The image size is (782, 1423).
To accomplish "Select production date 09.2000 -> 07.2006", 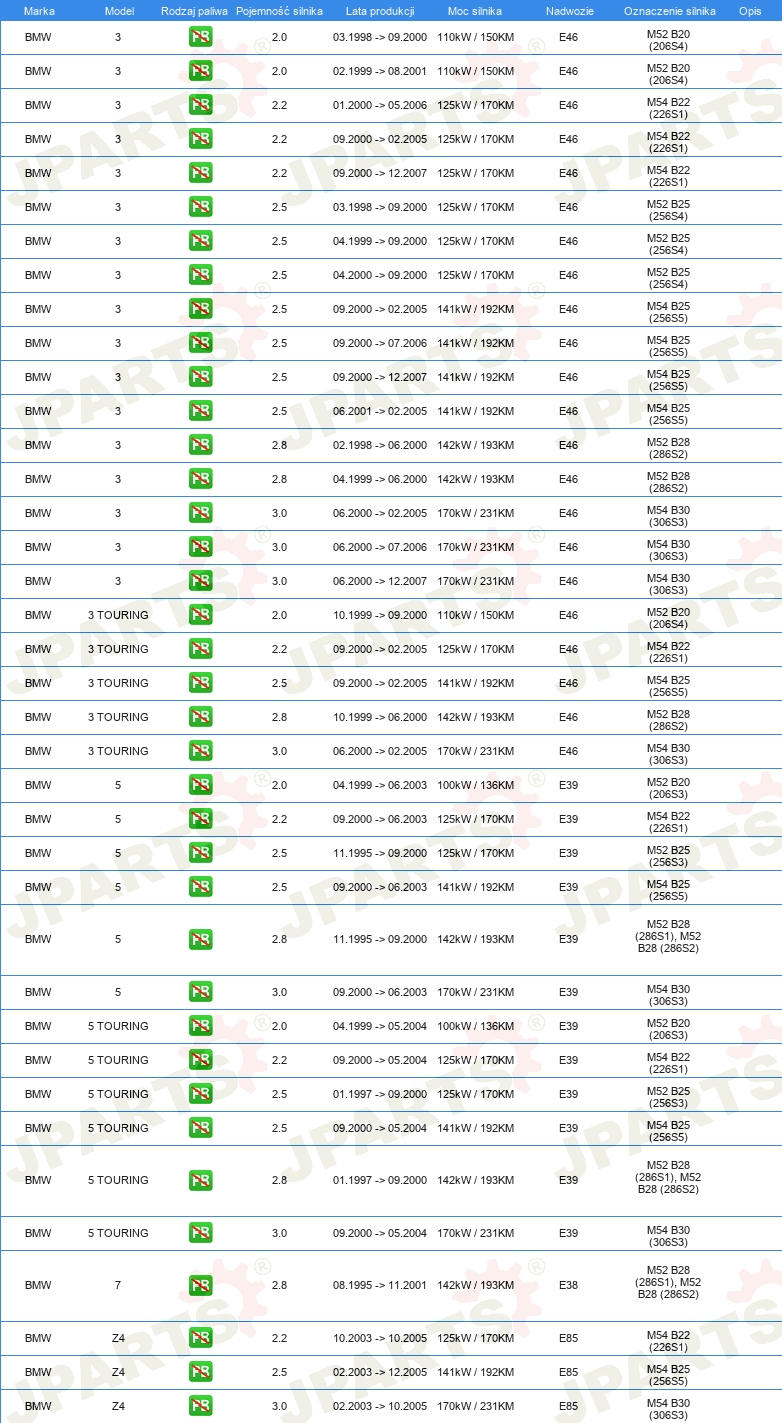I will (x=380, y=343).
